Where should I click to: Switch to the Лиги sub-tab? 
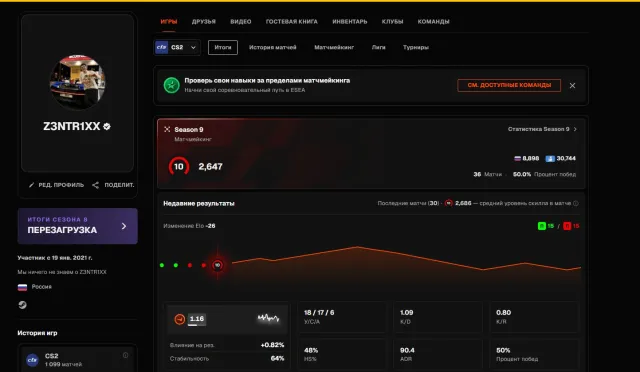pos(378,47)
